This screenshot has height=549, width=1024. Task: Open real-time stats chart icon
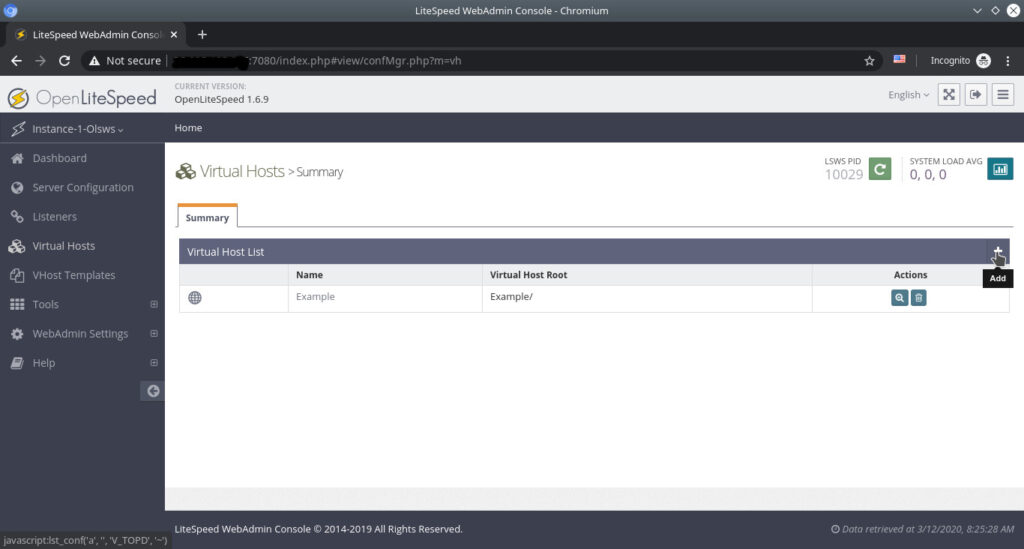point(1000,169)
